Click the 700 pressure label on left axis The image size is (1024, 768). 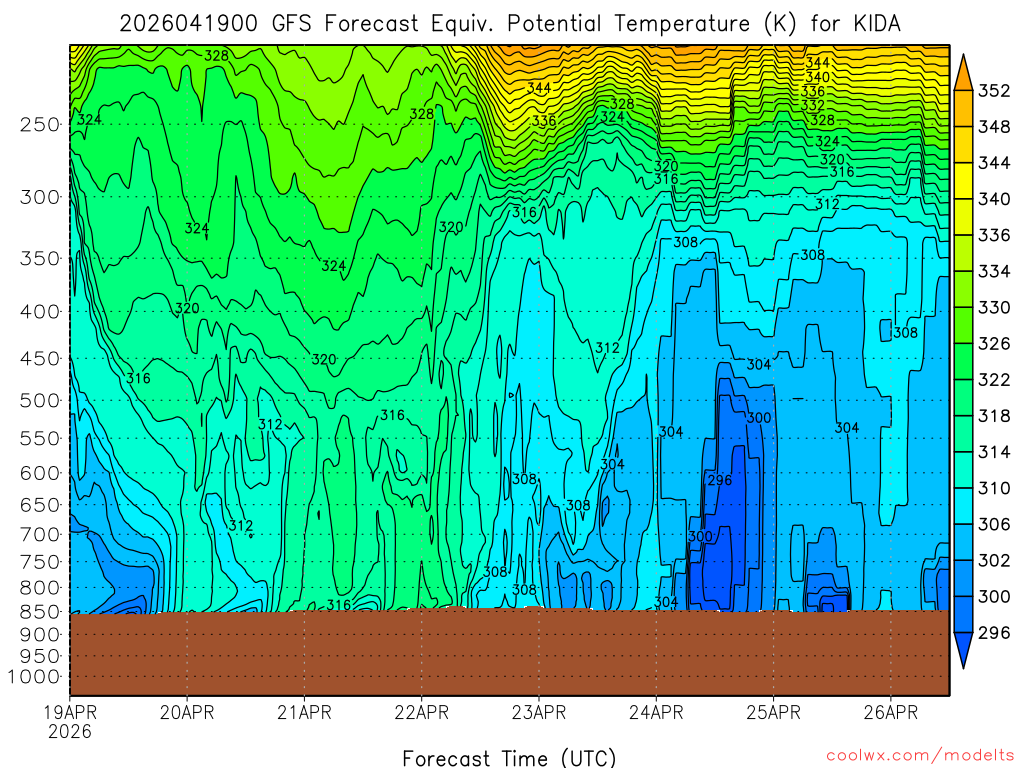point(40,534)
